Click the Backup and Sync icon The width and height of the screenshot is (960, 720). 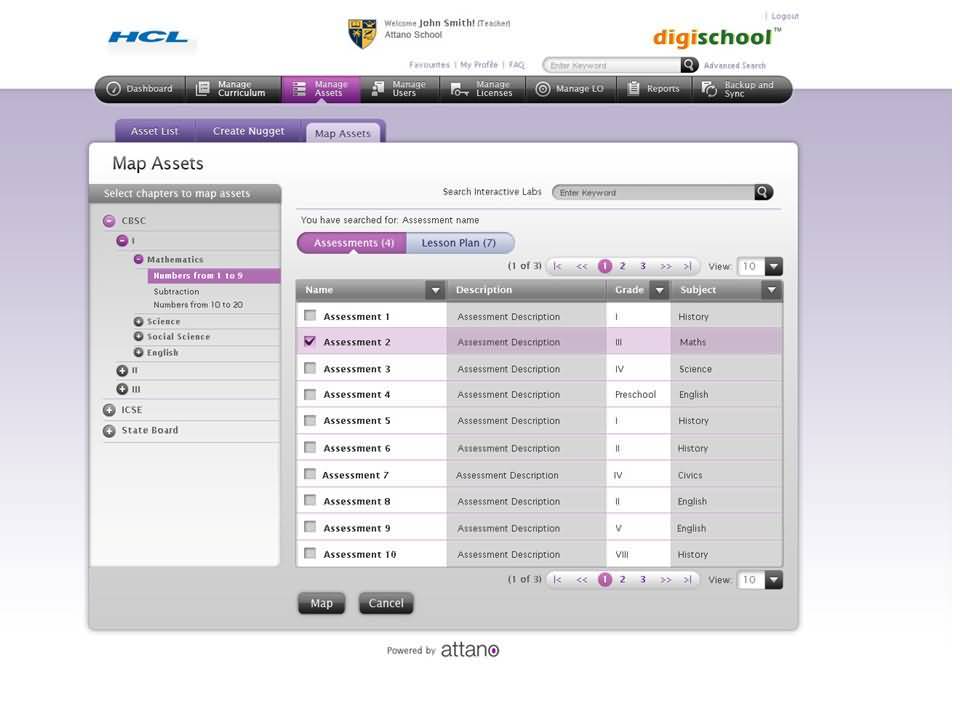tap(709, 89)
